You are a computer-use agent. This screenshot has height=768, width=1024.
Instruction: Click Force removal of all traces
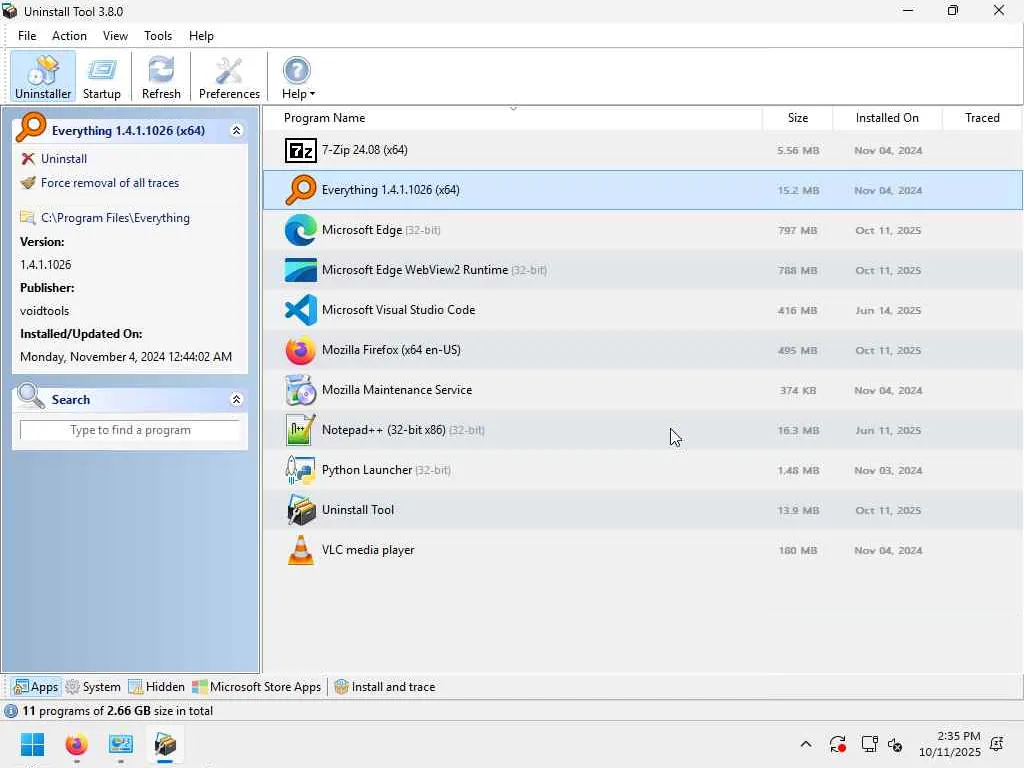(x=110, y=183)
